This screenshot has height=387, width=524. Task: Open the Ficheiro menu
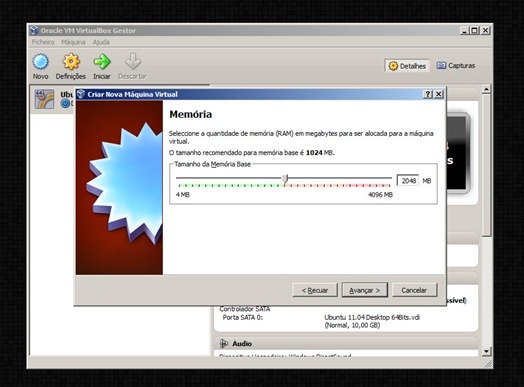43,42
